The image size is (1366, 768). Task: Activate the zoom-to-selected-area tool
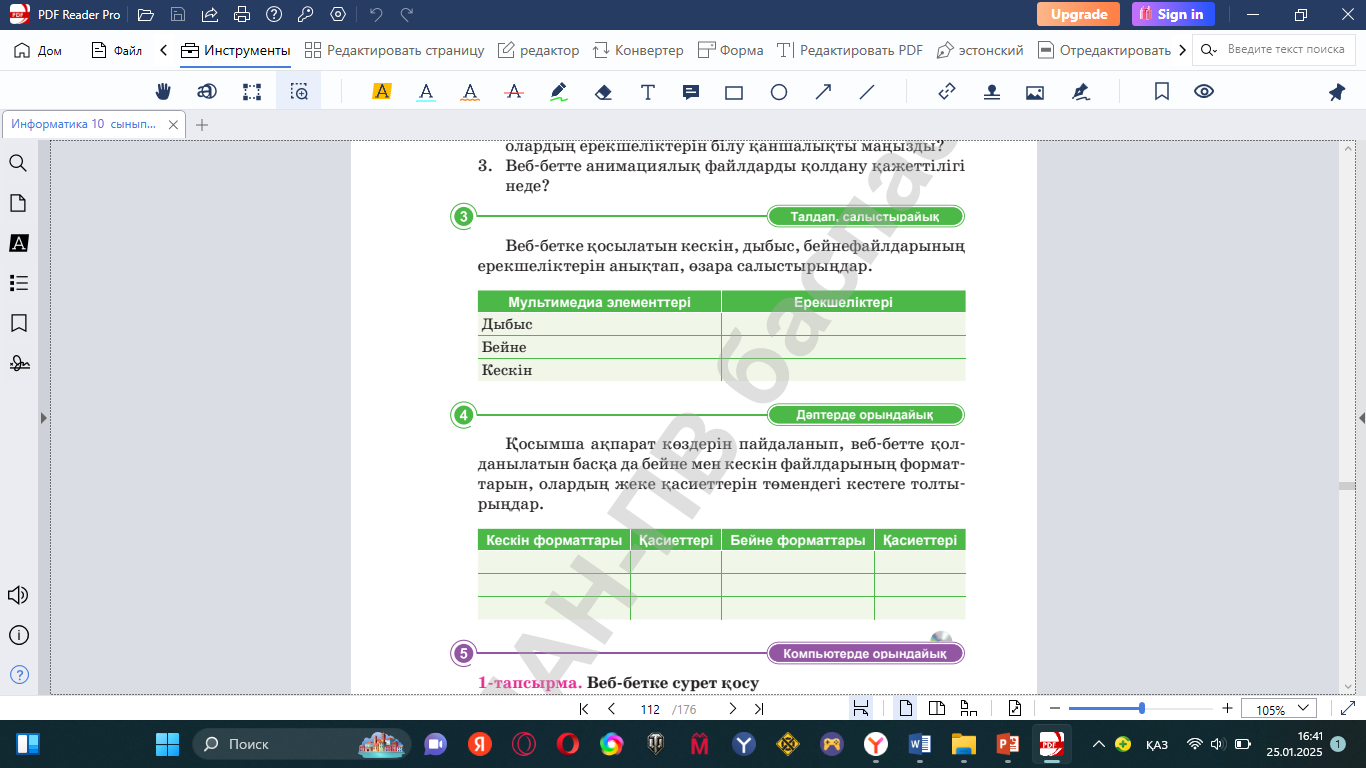(299, 92)
